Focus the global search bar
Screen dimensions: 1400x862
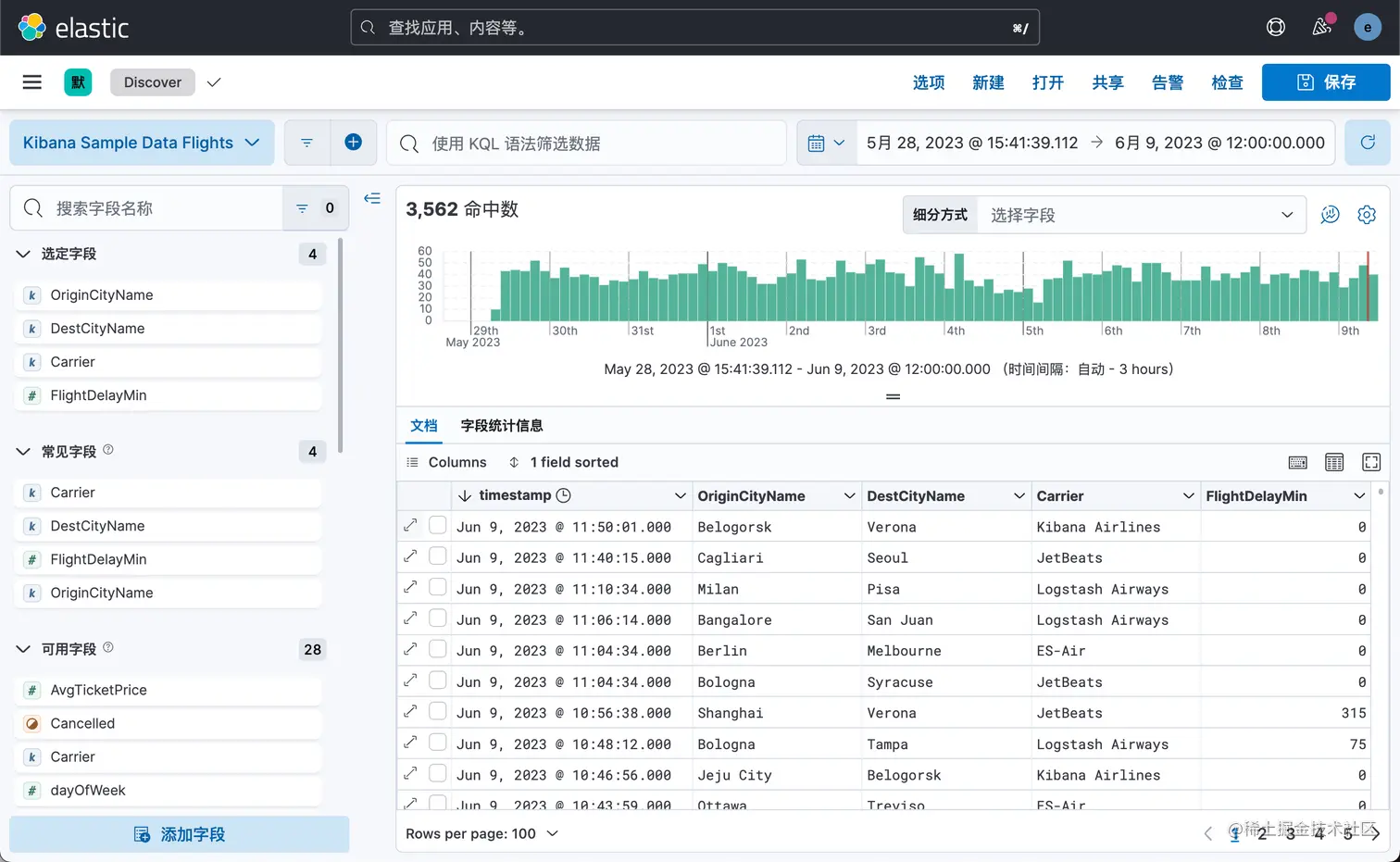pyautogui.click(x=694, y=28)
